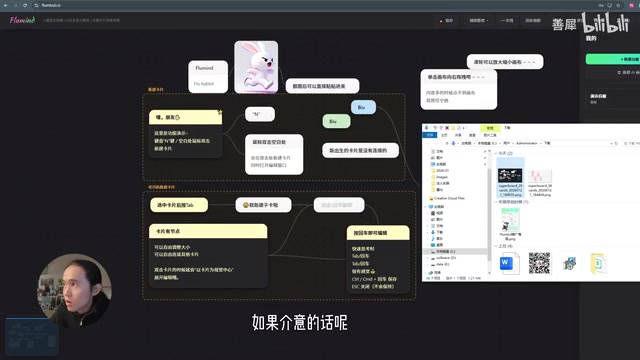
Task: Click the save button with the yellow icon in the Flumind header
Action: 447,20
